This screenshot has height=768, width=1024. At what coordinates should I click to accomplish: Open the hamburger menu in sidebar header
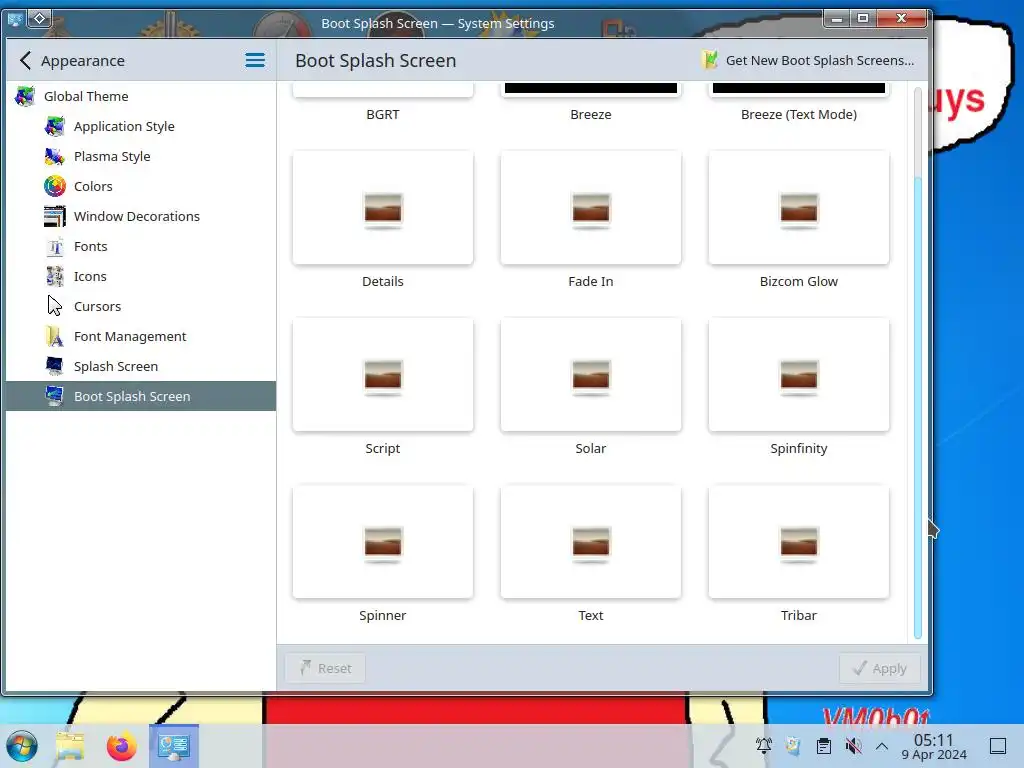255,61
